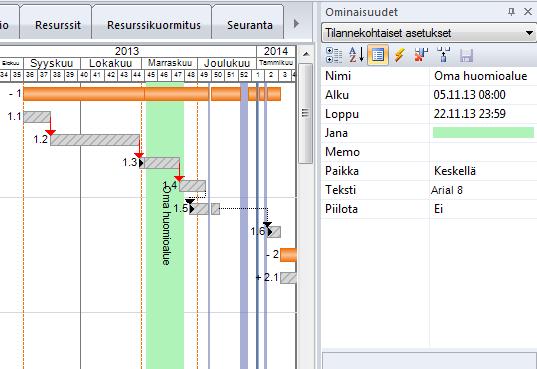Screen dimensions: 537x369
Task: Click the Marraskuu month header
Action: (x=170, y=63)
